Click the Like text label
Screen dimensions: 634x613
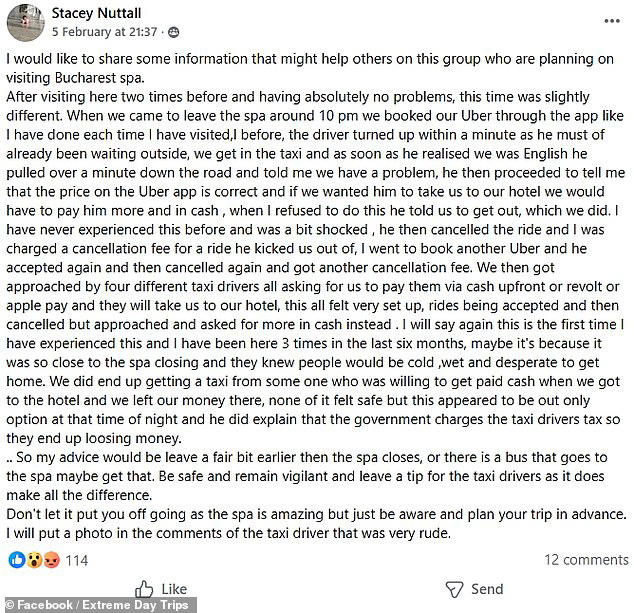pyautogui.click(x=174, y=589)
